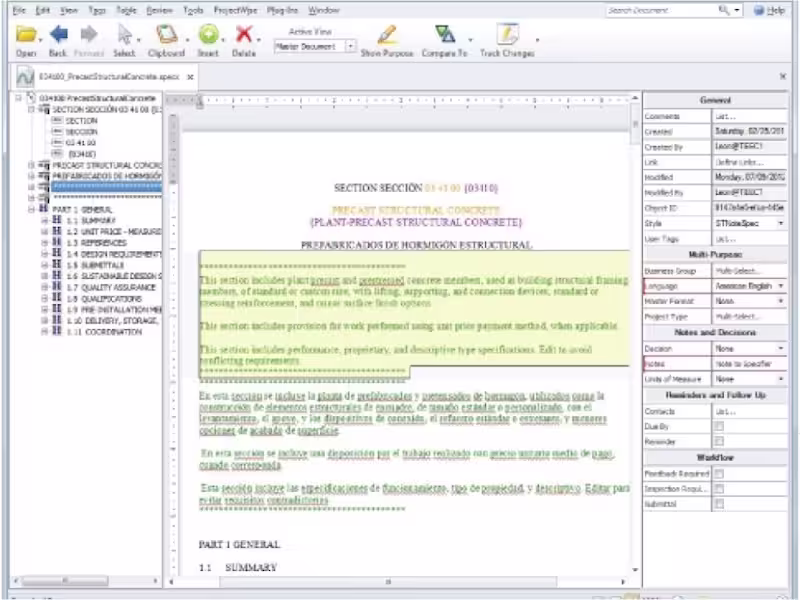Open the Review menu
800x600 pixels.
(x=159, y=10)
